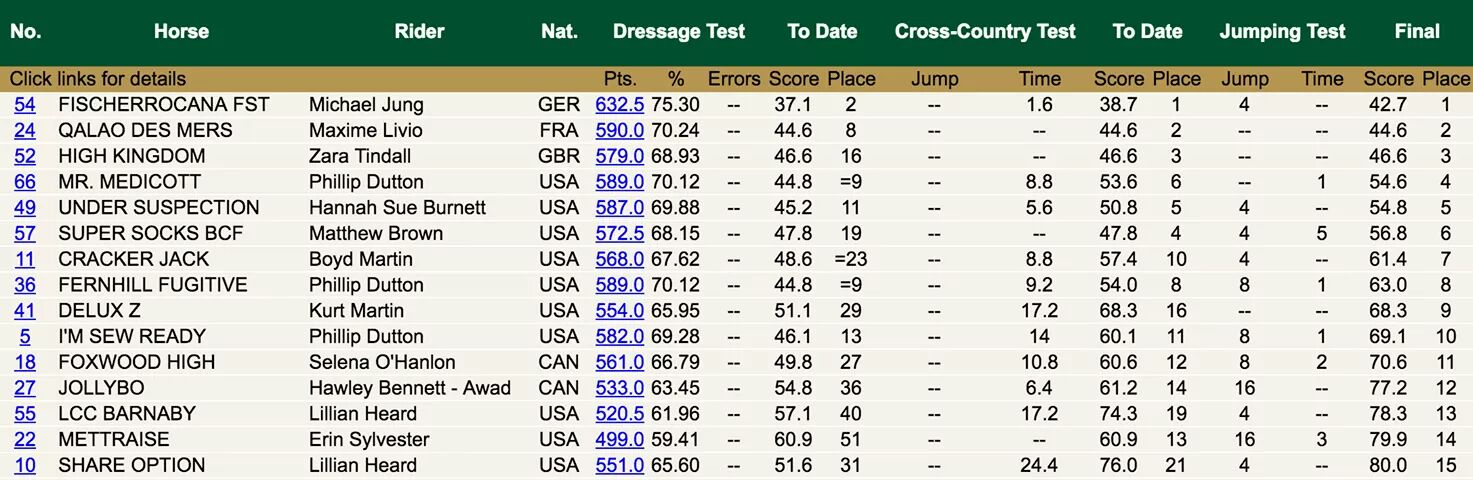Click dressage points 582.0 link
Image resolution: width=1473 pixels, height=480 pixels.
(x=619, y=337)
